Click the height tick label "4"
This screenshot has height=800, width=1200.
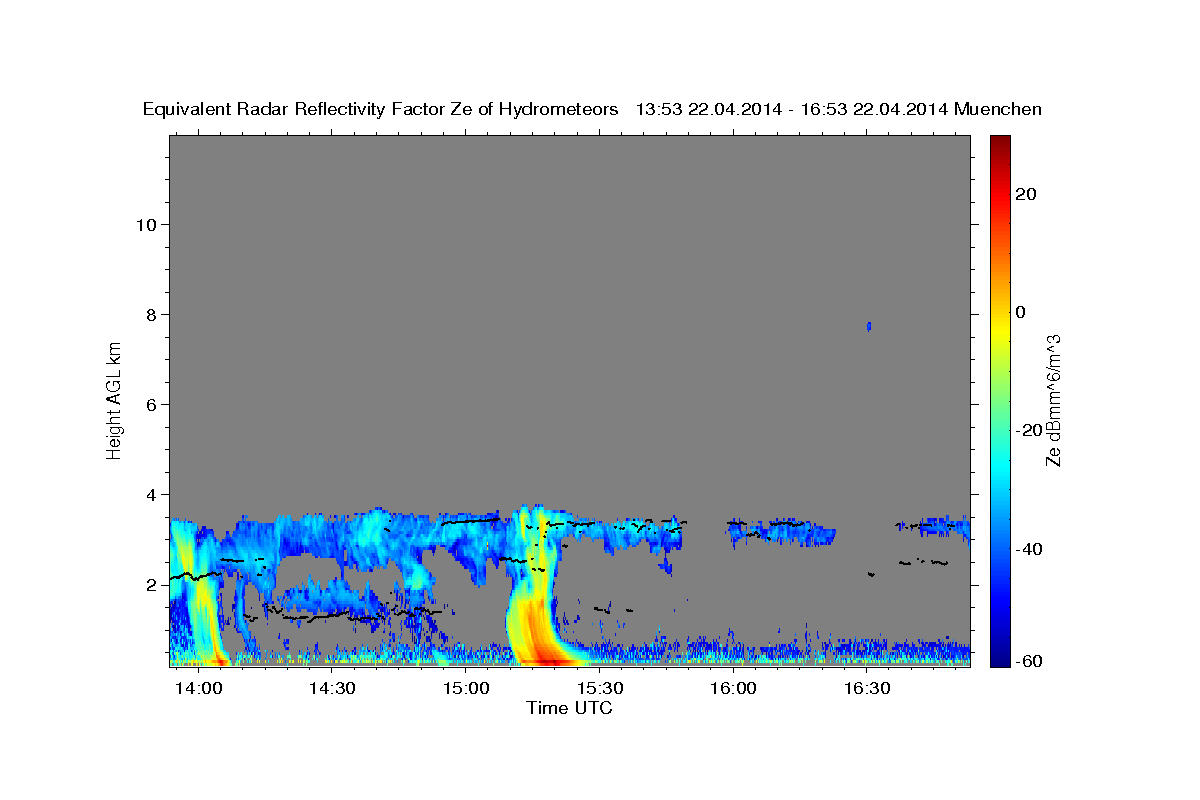click(152, 494)
